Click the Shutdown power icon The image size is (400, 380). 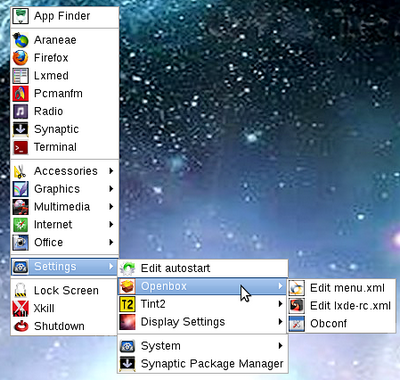[x=20, y=326]
